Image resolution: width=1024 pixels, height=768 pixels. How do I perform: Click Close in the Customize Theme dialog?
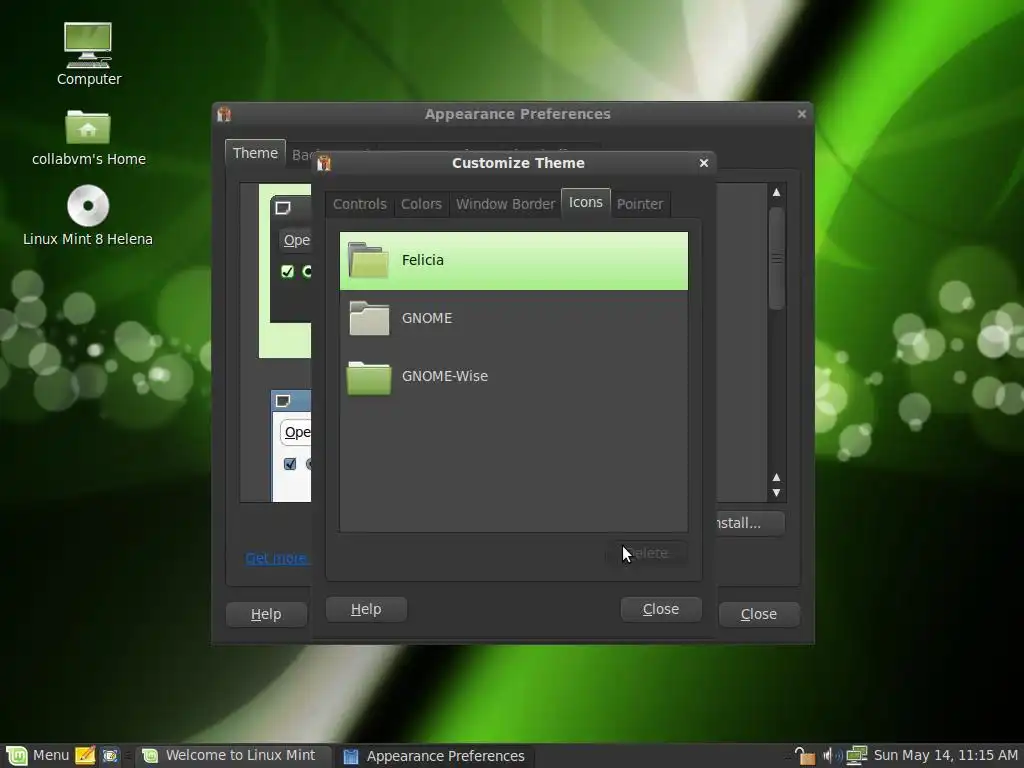661,609
